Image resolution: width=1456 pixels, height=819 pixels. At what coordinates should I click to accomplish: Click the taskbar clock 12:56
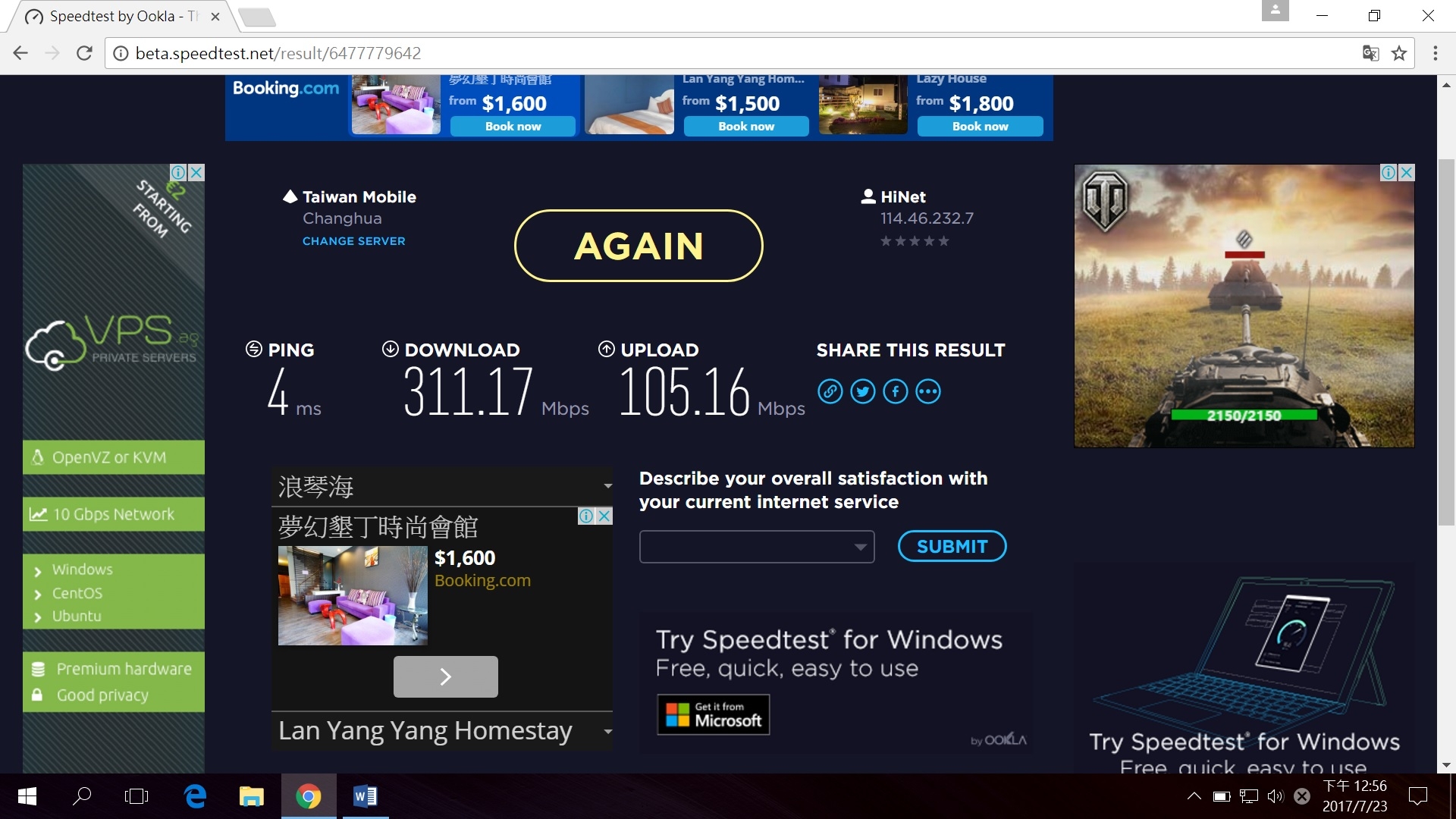click(x=1355, y=796)
